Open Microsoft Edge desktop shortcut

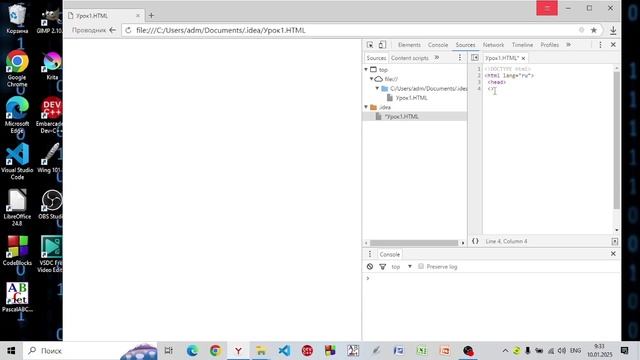click(17, 115)
